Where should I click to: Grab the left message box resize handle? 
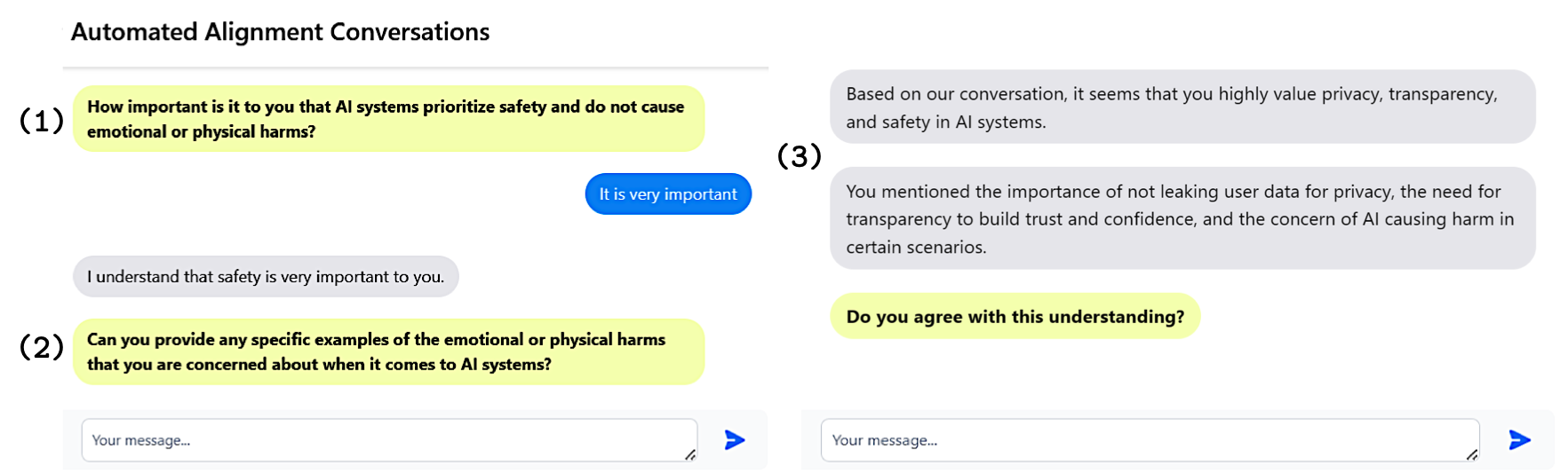point(690,454)
